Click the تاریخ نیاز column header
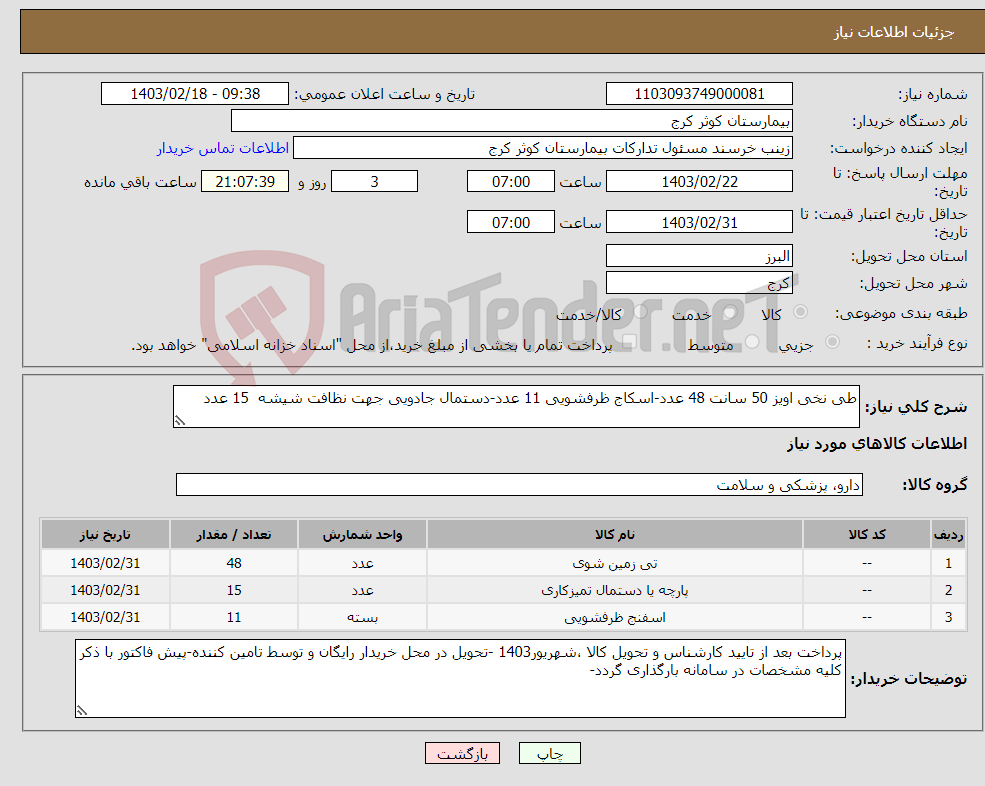The height and width of the screenshot is (786, 985). point(105,534)
